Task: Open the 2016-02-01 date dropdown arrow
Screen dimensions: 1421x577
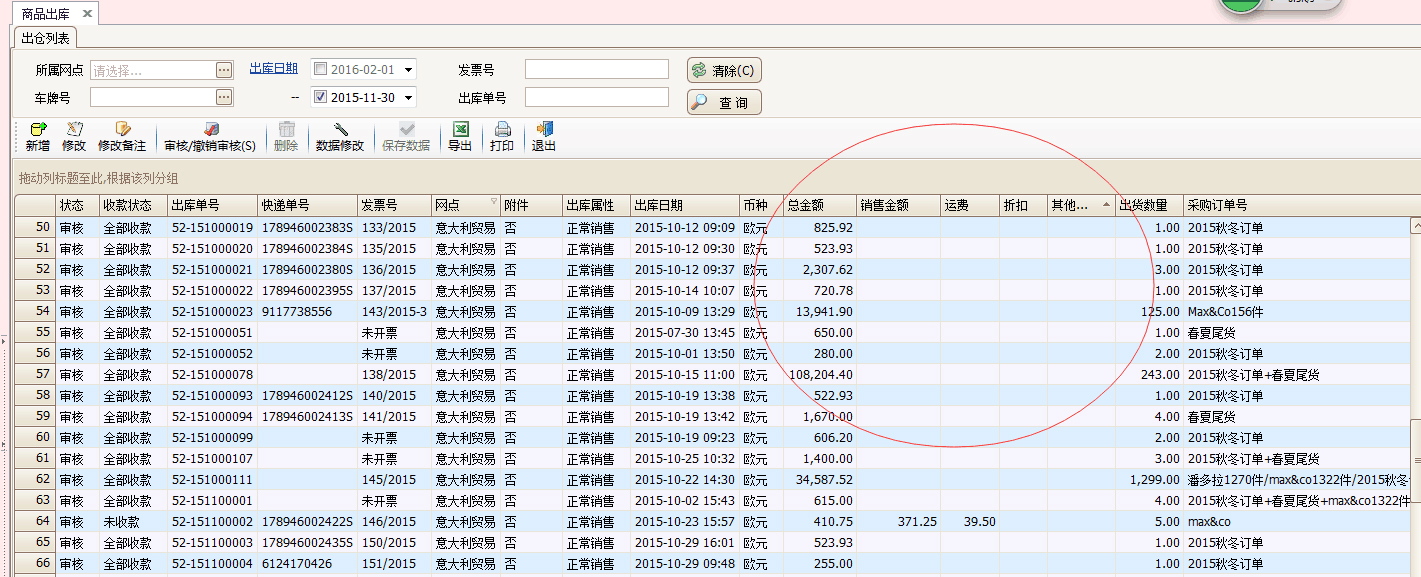Action: pyautogui.click(x=409, y=70)
